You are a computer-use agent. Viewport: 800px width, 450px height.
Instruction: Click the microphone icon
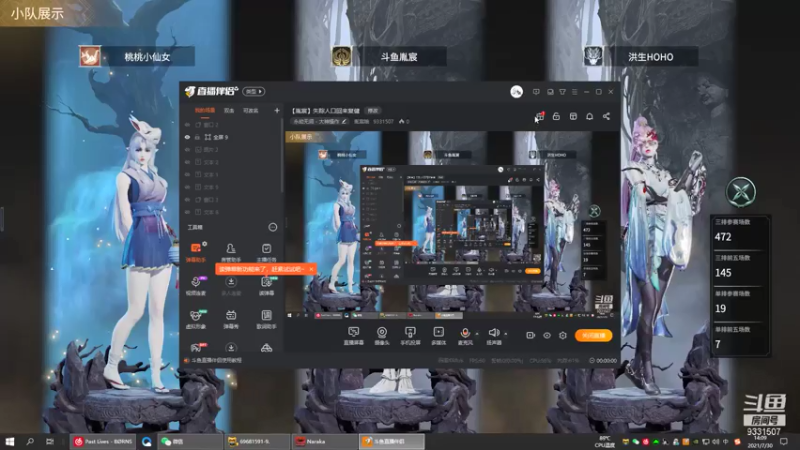click(x=465, y=334)
